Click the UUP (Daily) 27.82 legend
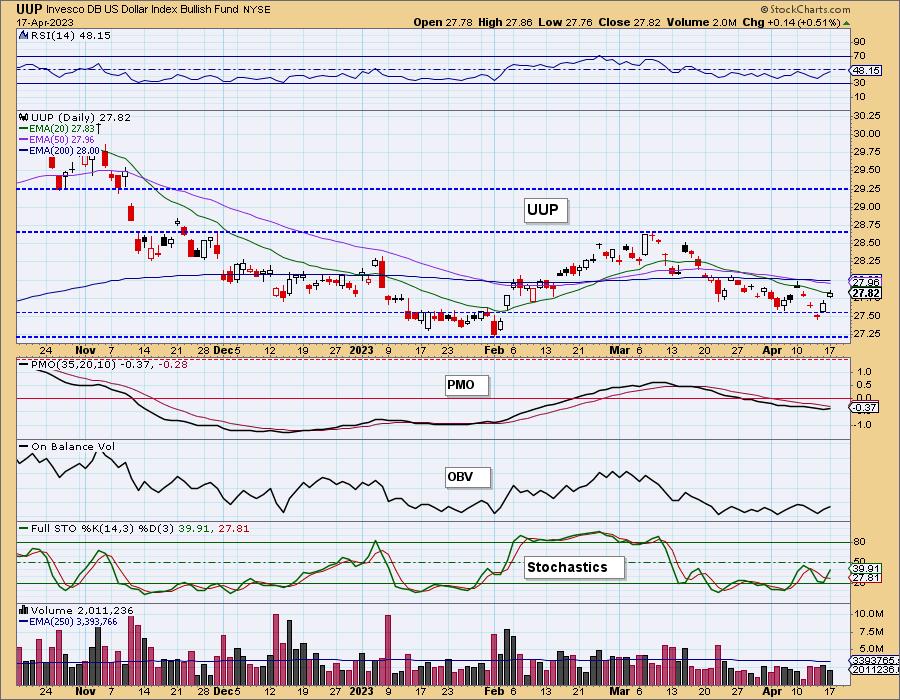 [80, 117]
